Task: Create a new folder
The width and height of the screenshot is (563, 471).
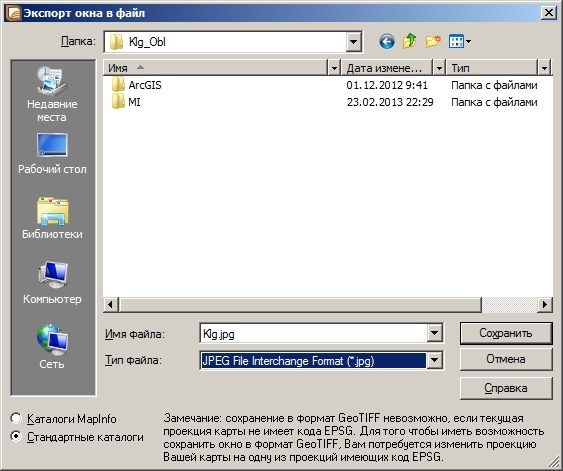Action: click(x=433, y=41)
